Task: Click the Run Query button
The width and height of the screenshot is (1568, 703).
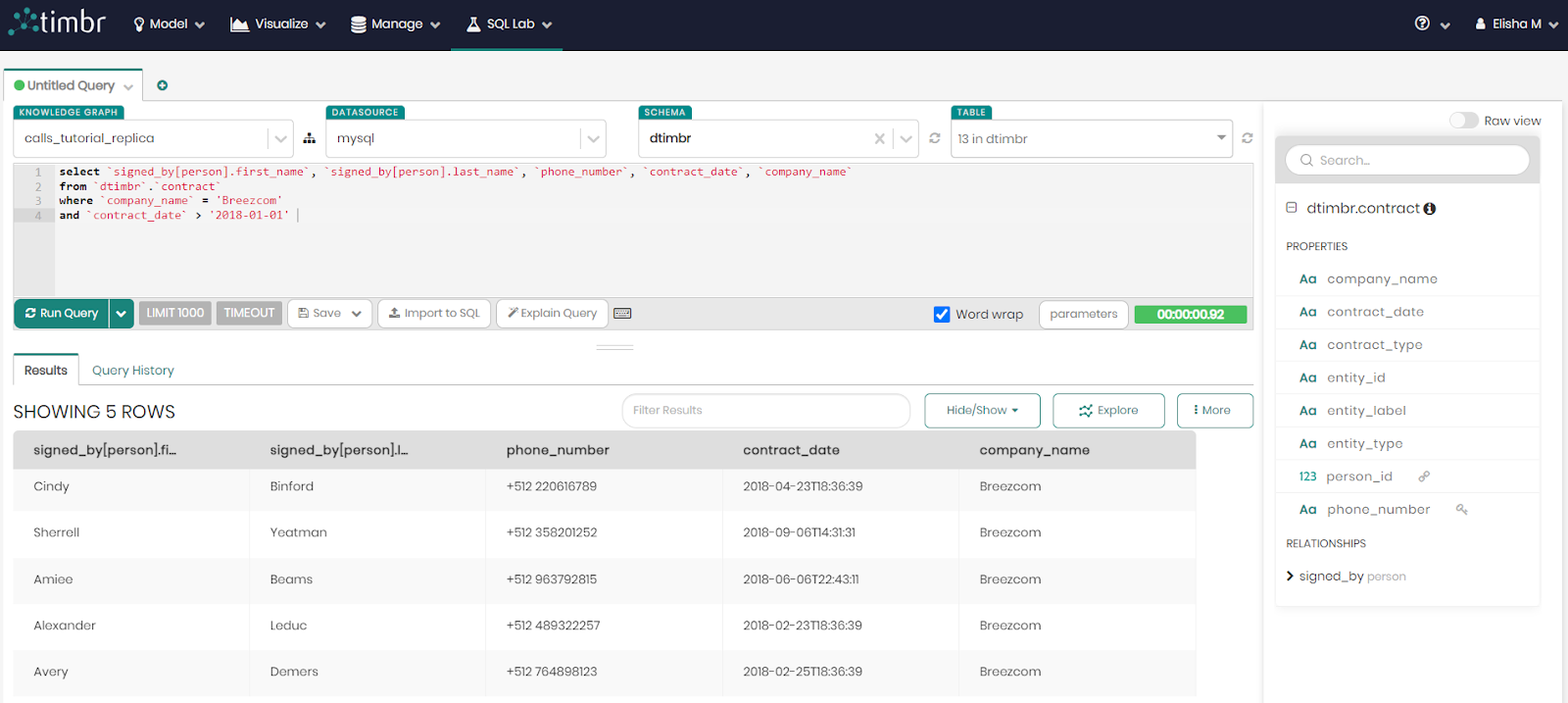Action: pyautogui.click(x=62, y=314)
